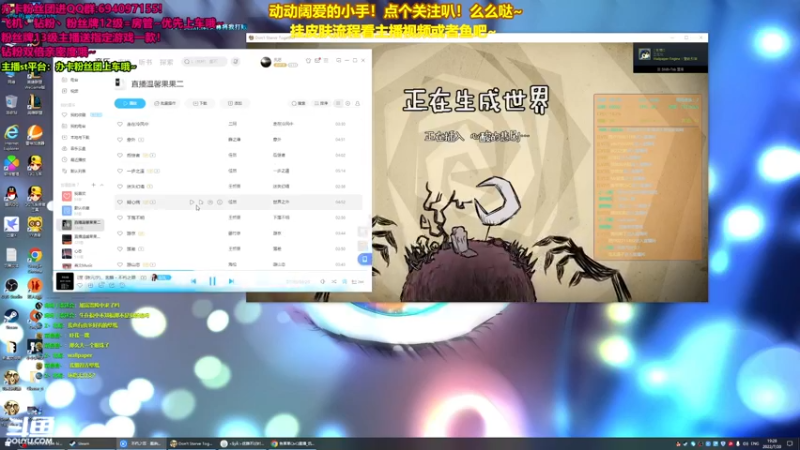The image size is (800, 450).
Task: Favorite the third song with its heart icon
Action: pyautogui.click(x=120, y=155)
